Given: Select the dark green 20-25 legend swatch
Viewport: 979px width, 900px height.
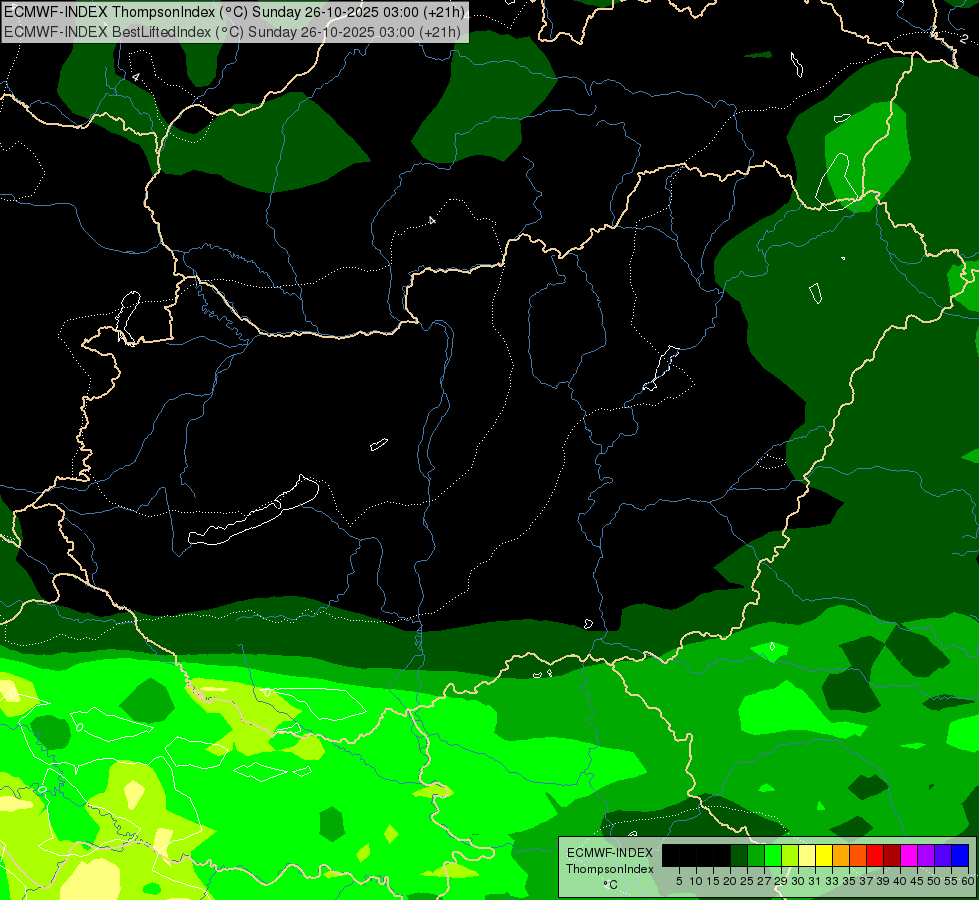Looking at the screenshot, I should tap(739, 855).
